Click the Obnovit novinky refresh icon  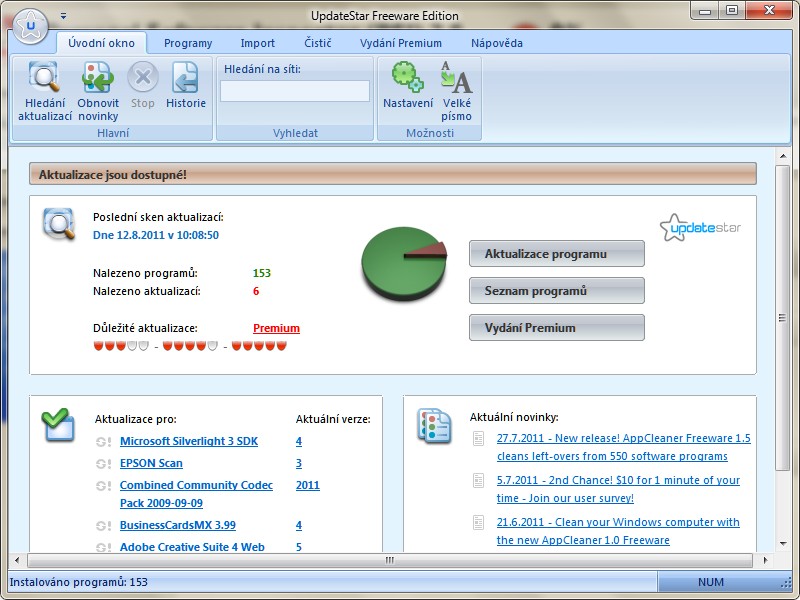[x=97, y=77]
